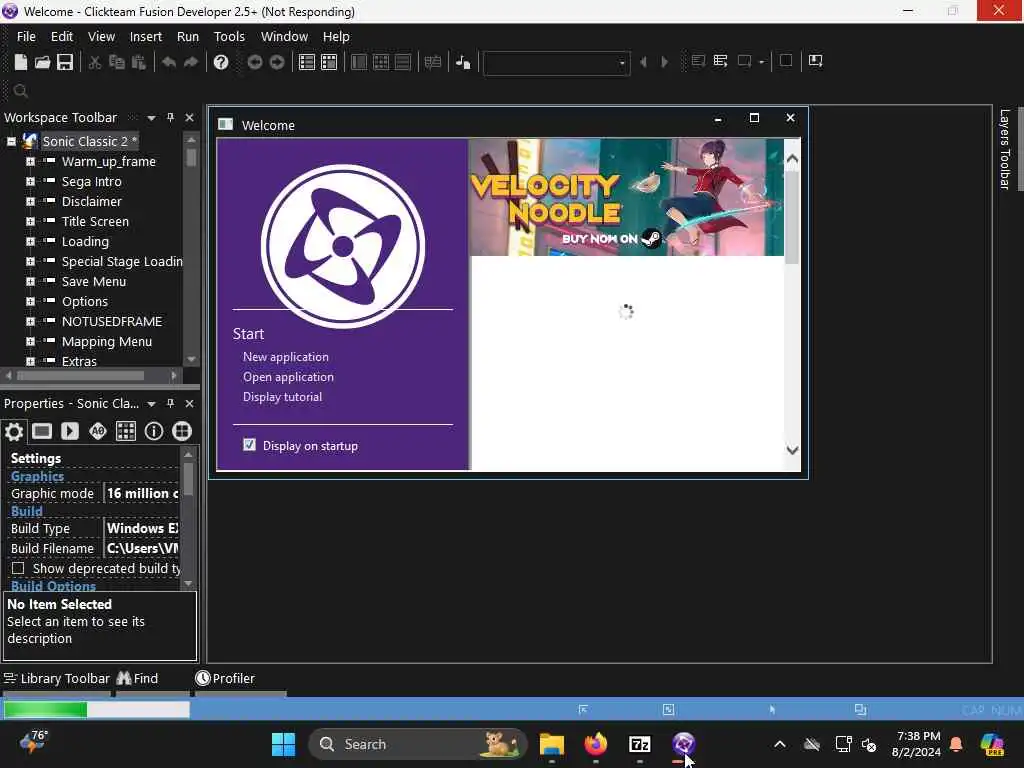1024x768 pixels.
Task: Open the empty toolbar combo box
Action: (x=556, y=63)
